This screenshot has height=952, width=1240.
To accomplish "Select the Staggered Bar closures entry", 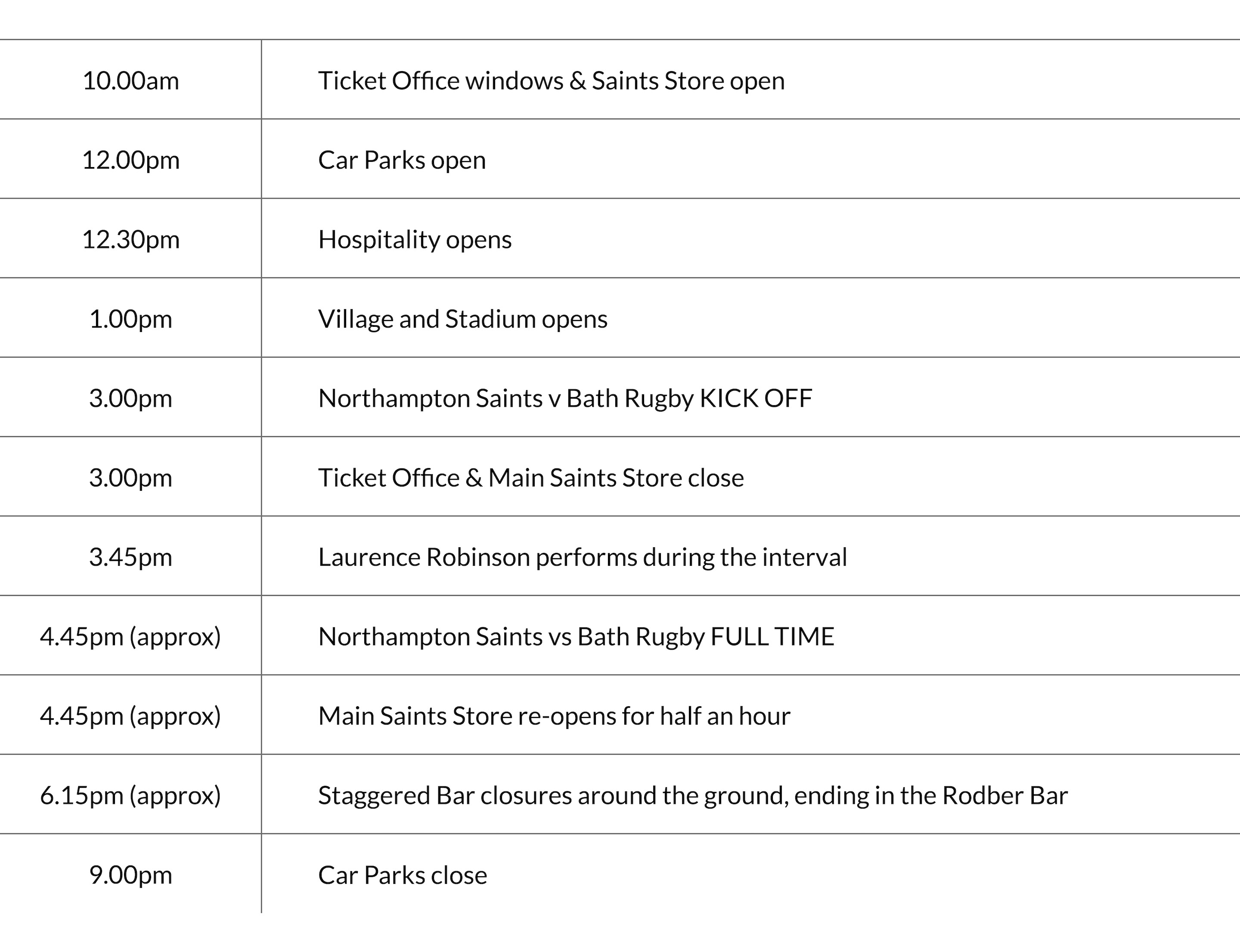I will click(692, 795).
